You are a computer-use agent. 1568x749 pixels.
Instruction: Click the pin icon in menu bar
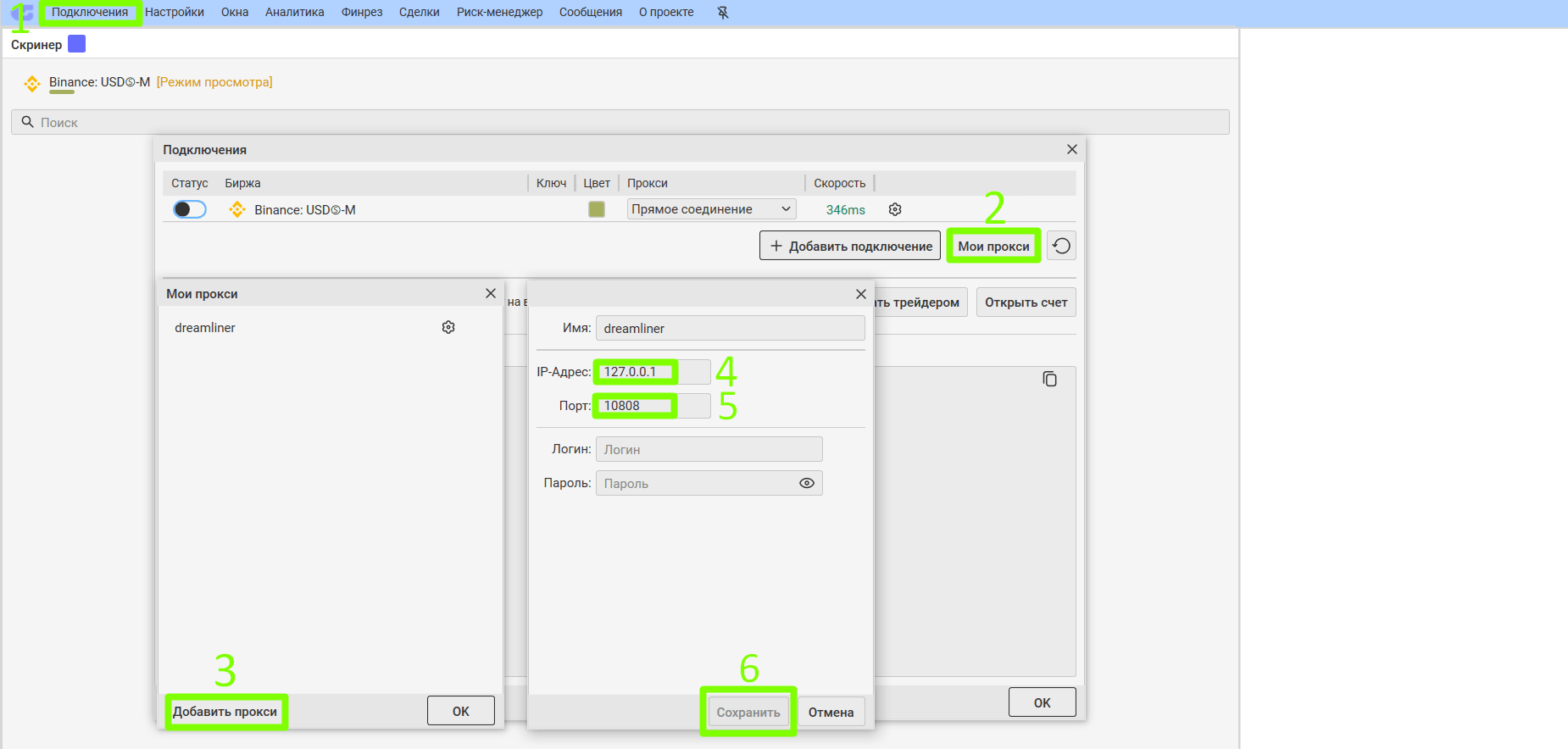pyautogui.click(x=722, y=13)
